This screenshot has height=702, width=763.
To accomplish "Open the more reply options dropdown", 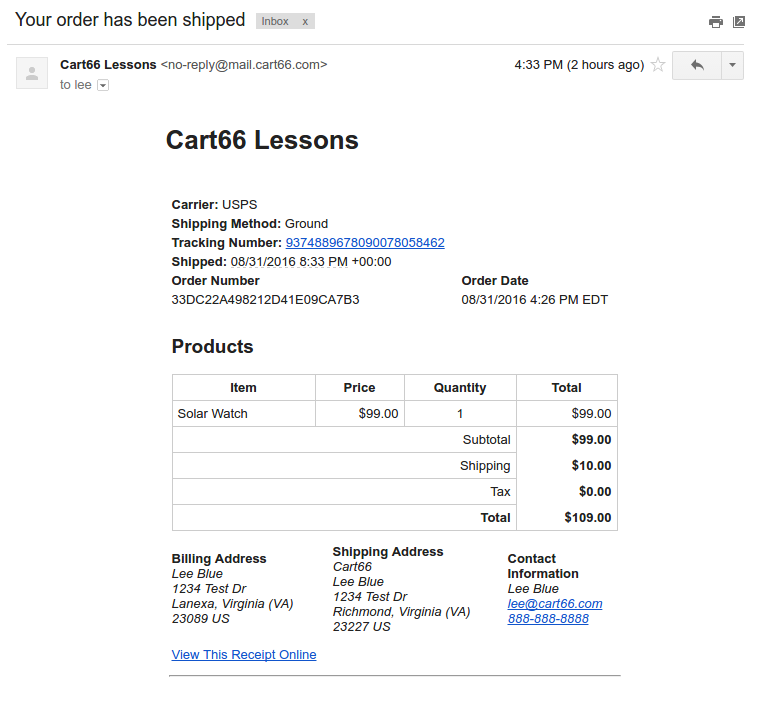I will click(x=732, y=65).
